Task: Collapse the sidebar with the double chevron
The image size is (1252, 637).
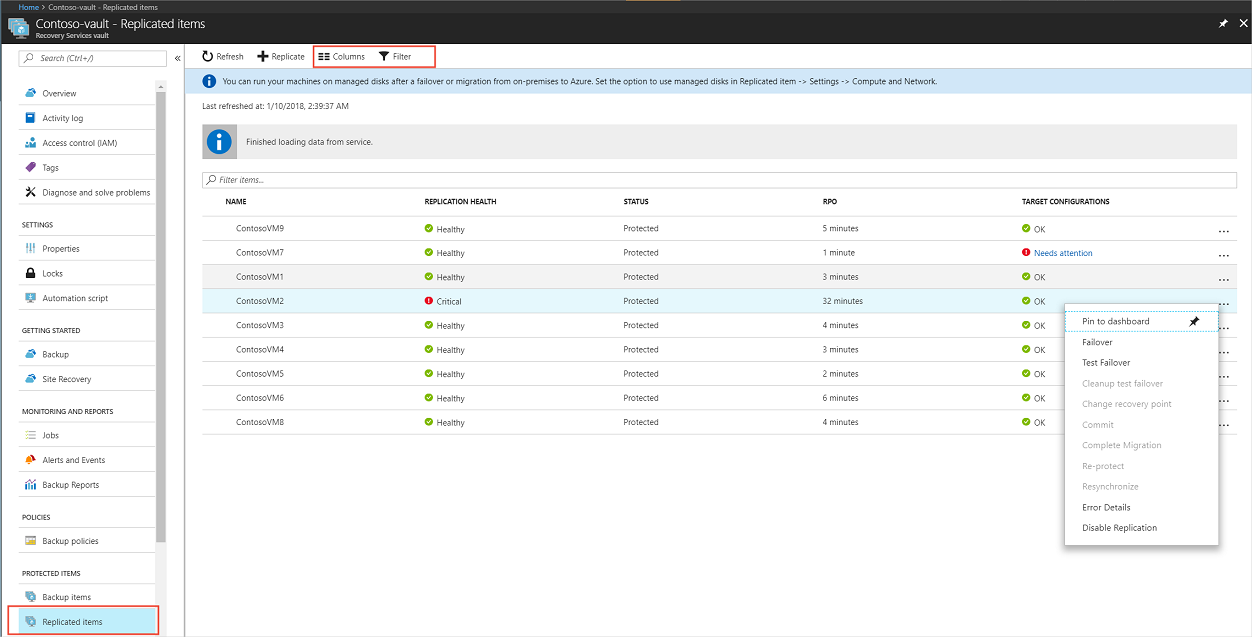Action: 177,57
